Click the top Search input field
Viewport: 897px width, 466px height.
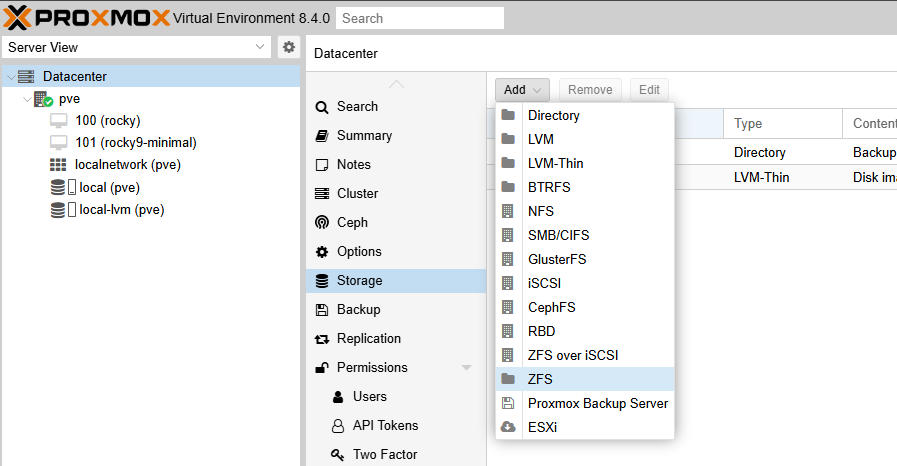coord(419,18)
